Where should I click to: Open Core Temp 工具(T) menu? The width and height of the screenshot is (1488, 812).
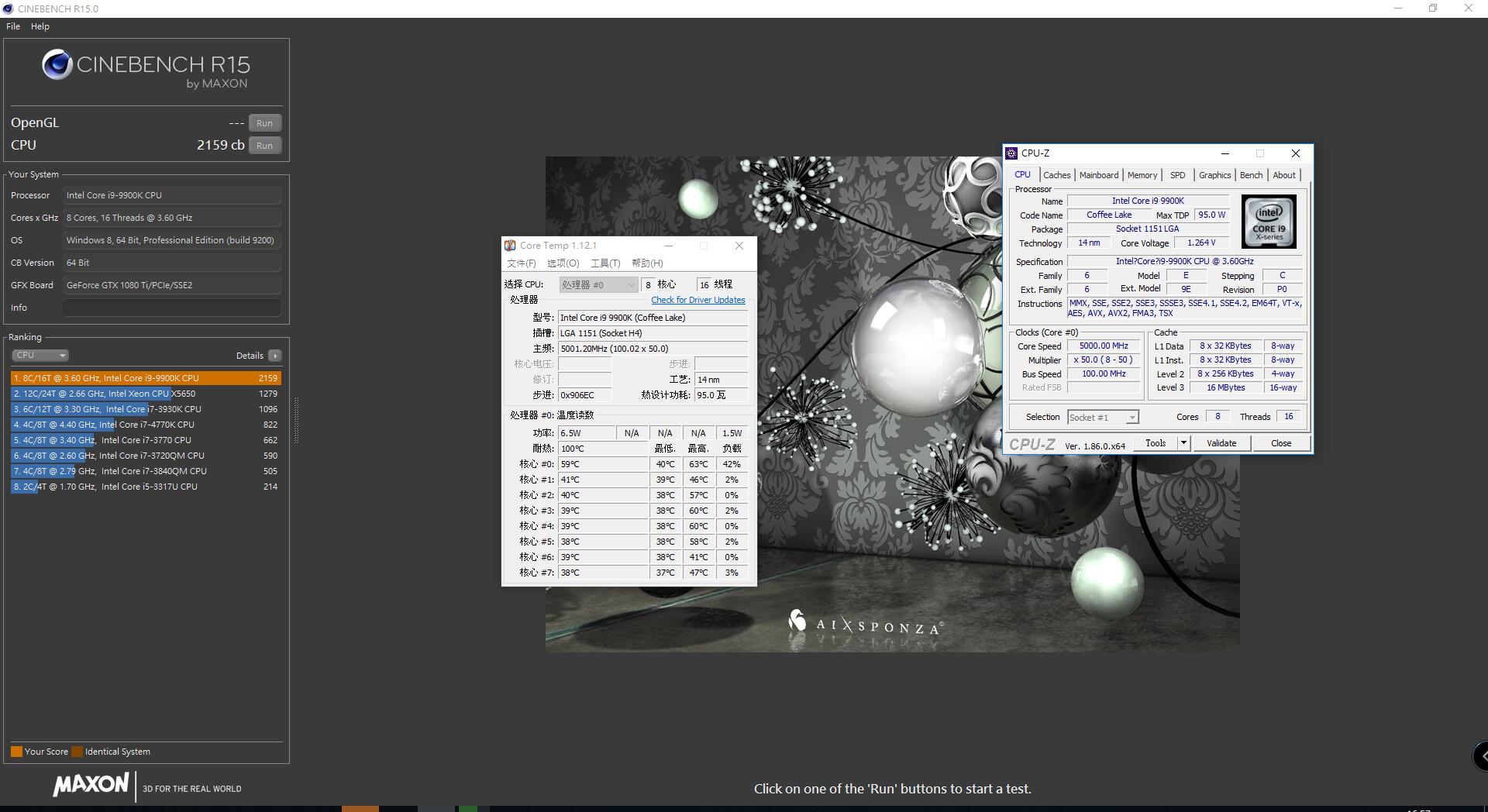click(605, 263)
